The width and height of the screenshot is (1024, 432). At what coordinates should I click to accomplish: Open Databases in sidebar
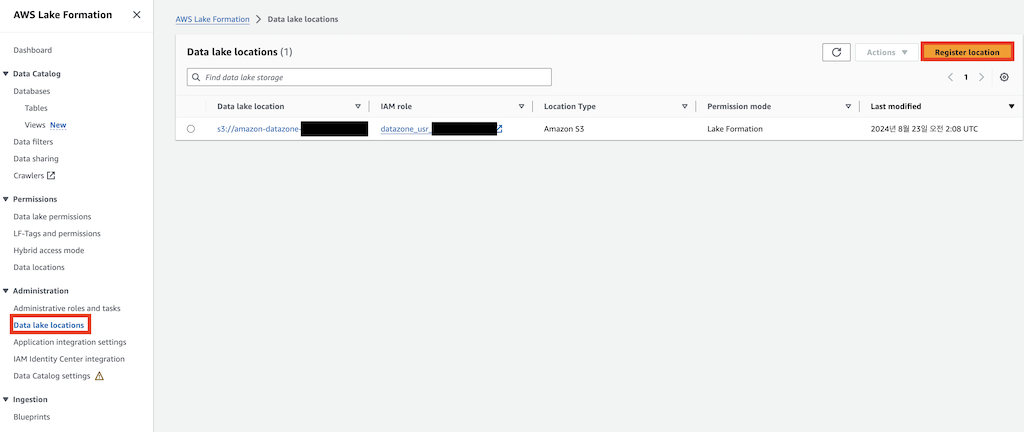coord(31,91)
